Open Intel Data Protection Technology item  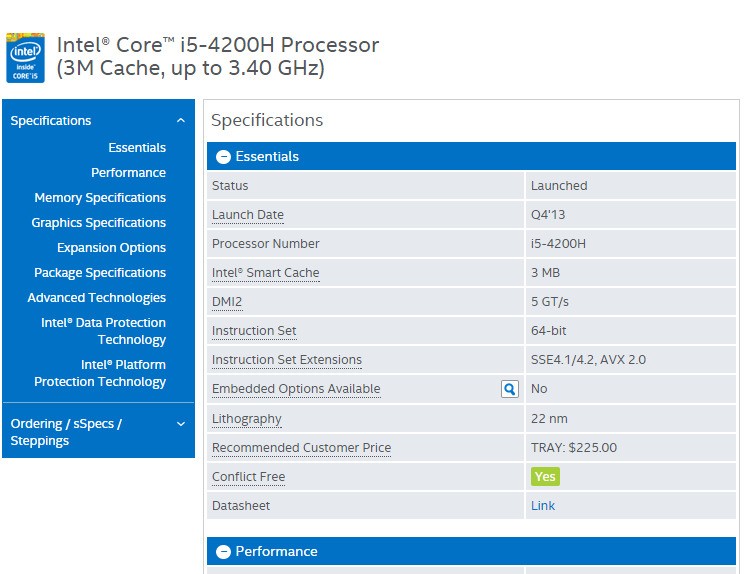(103, 331)
